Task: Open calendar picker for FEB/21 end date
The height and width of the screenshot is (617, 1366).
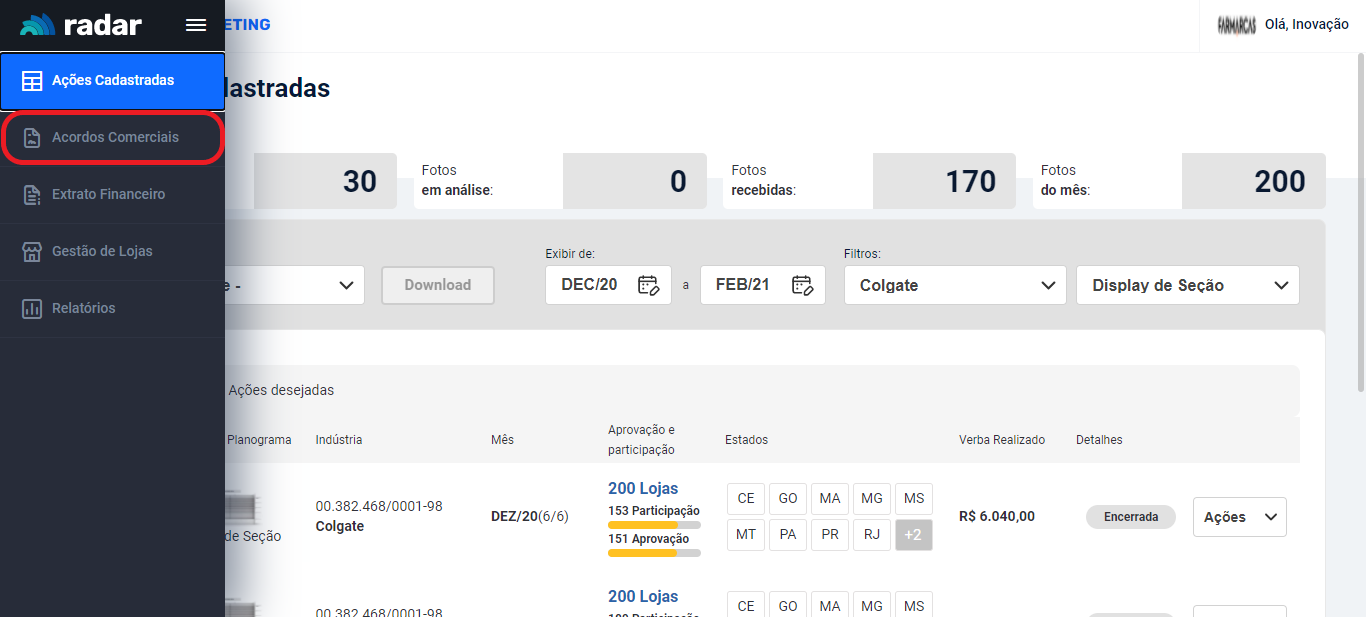Action: 802,285
